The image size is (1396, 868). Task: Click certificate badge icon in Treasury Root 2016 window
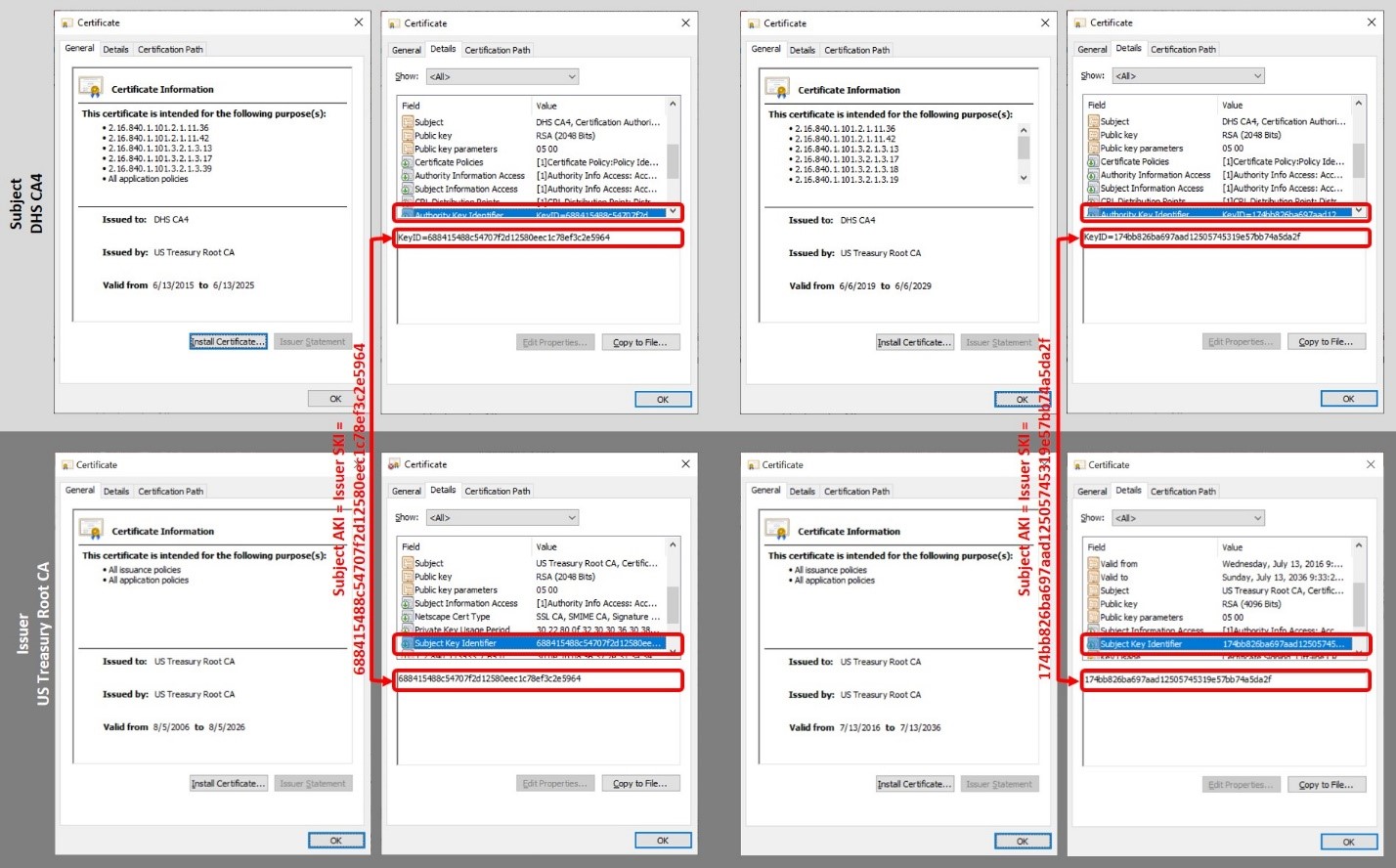pos(777,530)
